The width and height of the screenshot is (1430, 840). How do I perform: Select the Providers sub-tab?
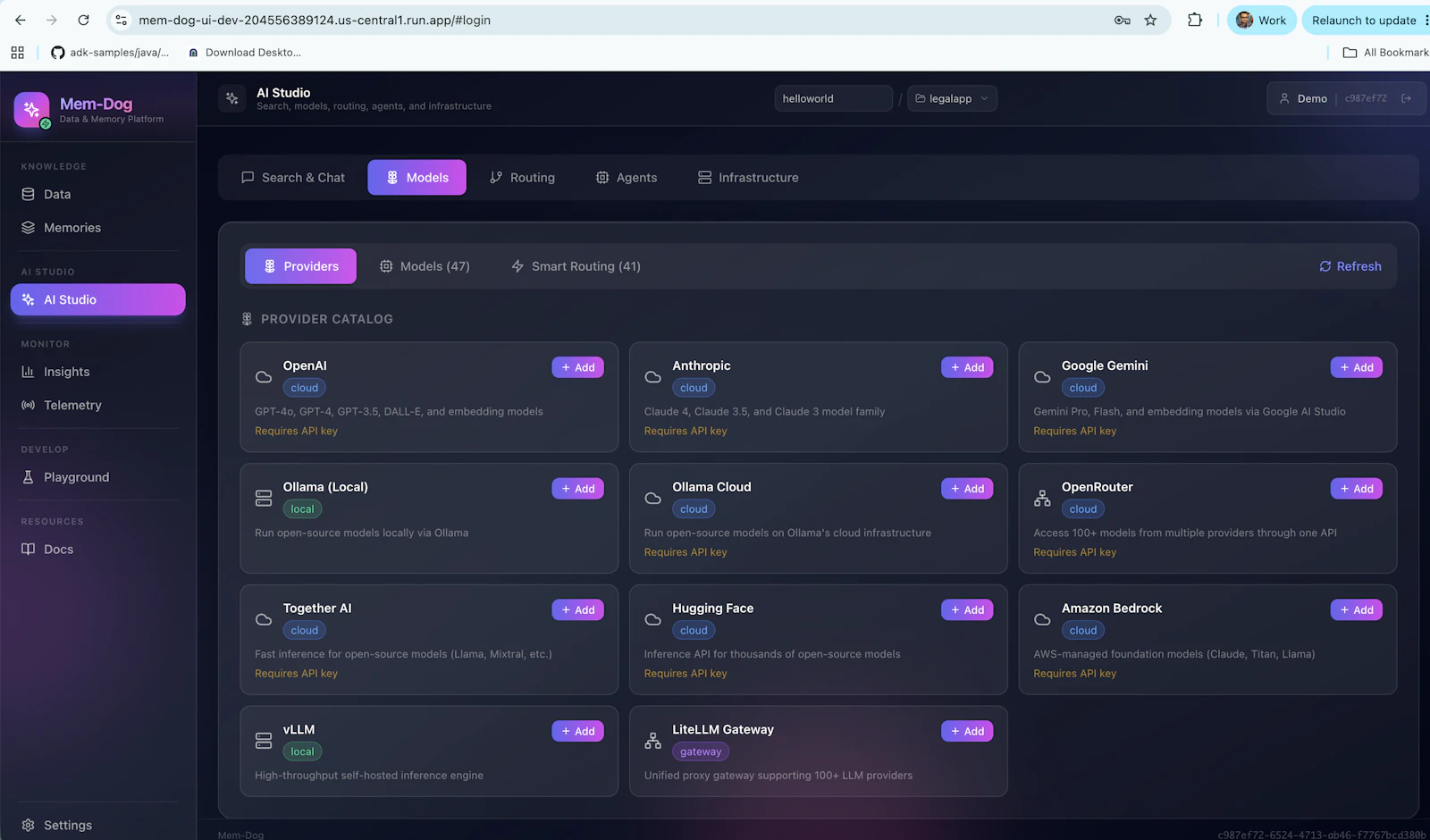pos(301,266)
